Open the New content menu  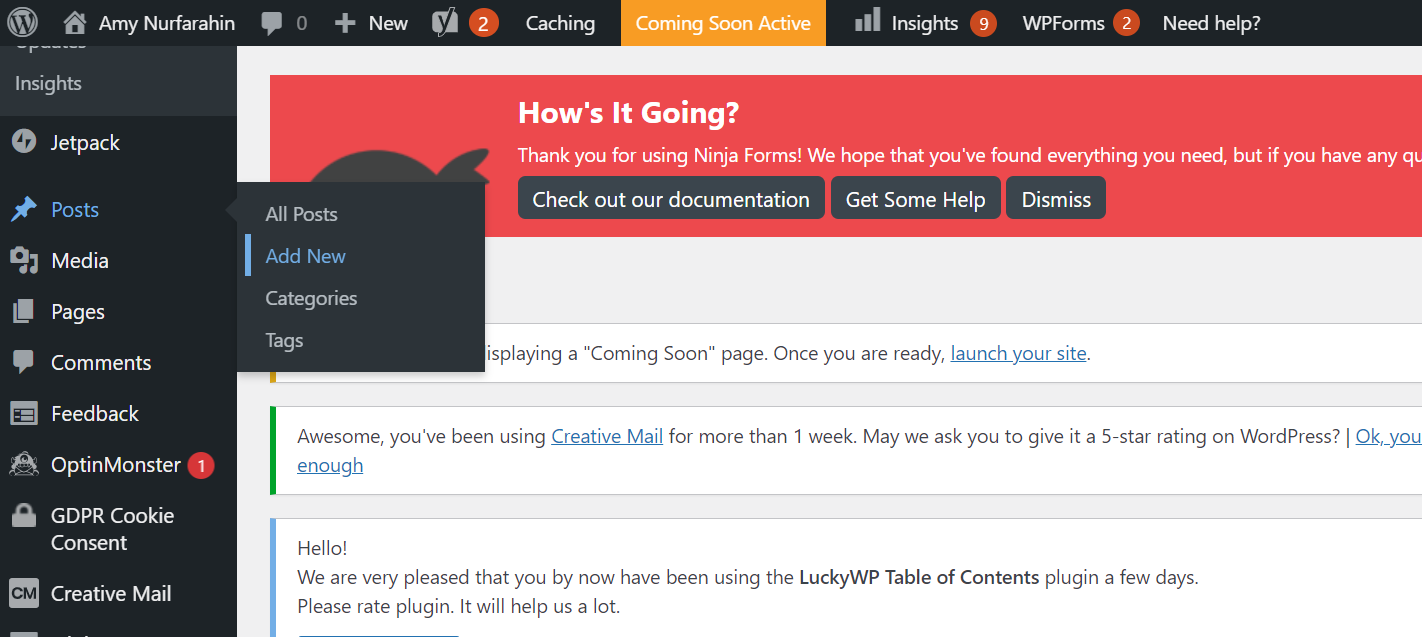388,23
